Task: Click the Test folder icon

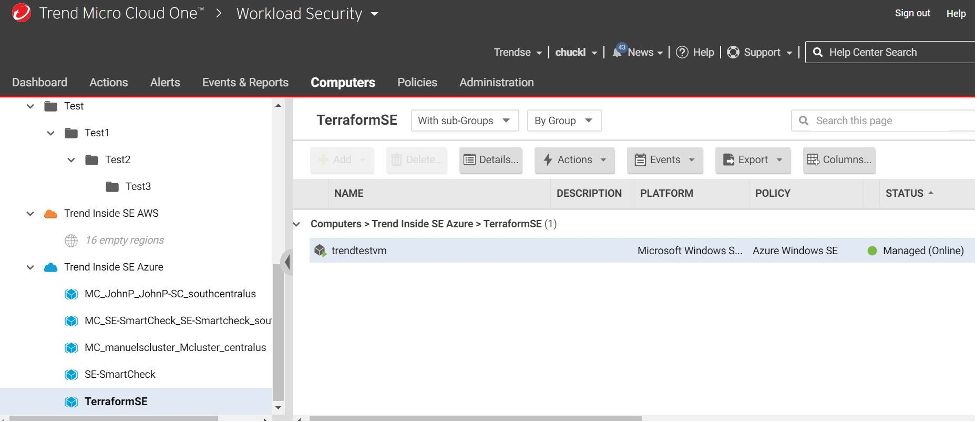Action: 51,106
